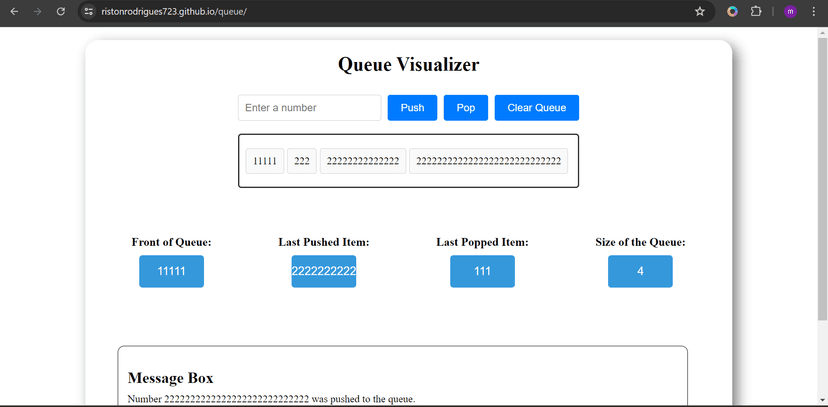Viewport: 828px width, 407px height.
Task: Click the Last Popped Item value 111
Action: click(482, 272)
